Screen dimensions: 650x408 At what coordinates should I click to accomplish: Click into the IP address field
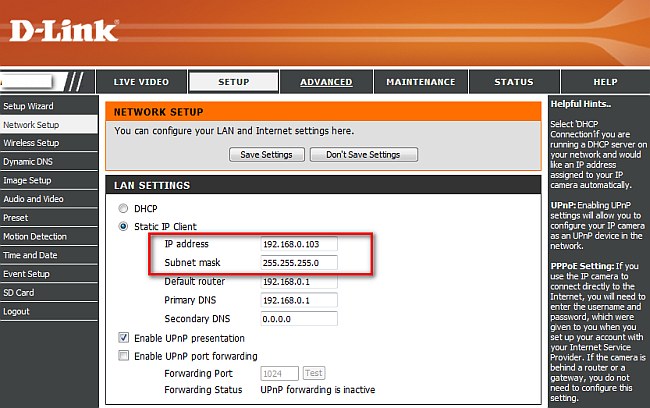[299, 244]
